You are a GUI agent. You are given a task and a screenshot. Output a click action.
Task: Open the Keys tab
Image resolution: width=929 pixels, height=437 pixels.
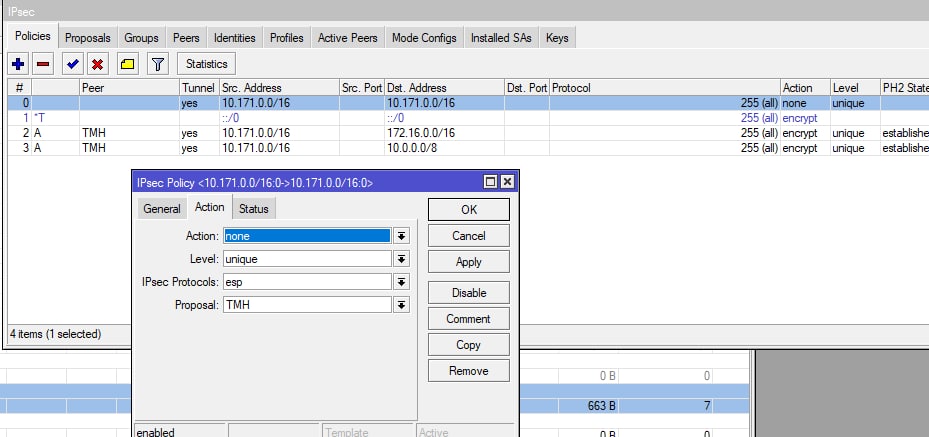point(557,38)
